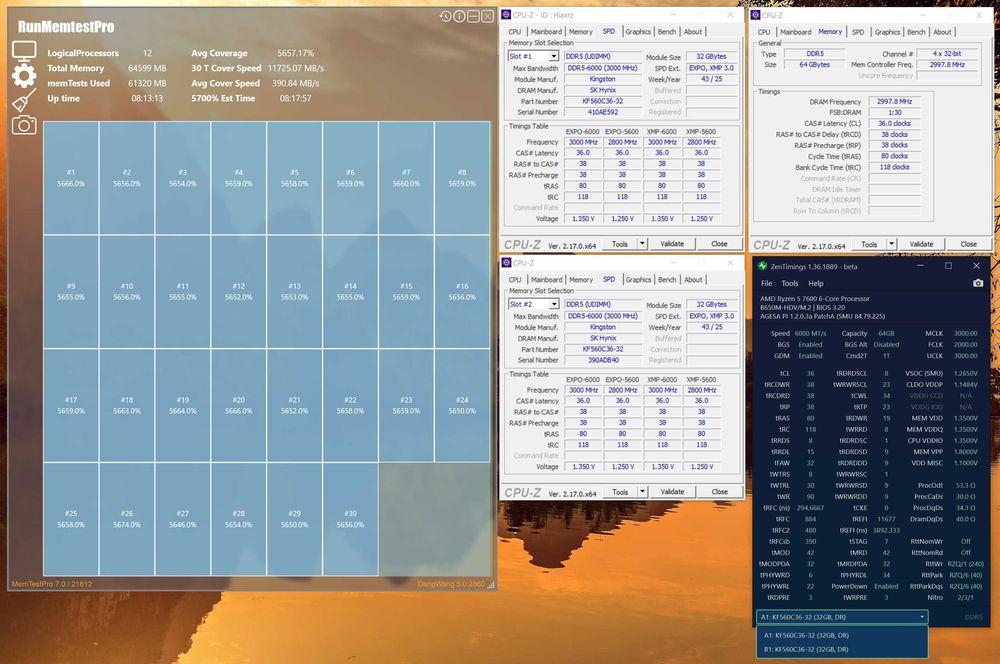Click MemTestPro 7.0 / 21812 footer text
1000x664 pixels.
pyautogui.click(x=52, y=584)
